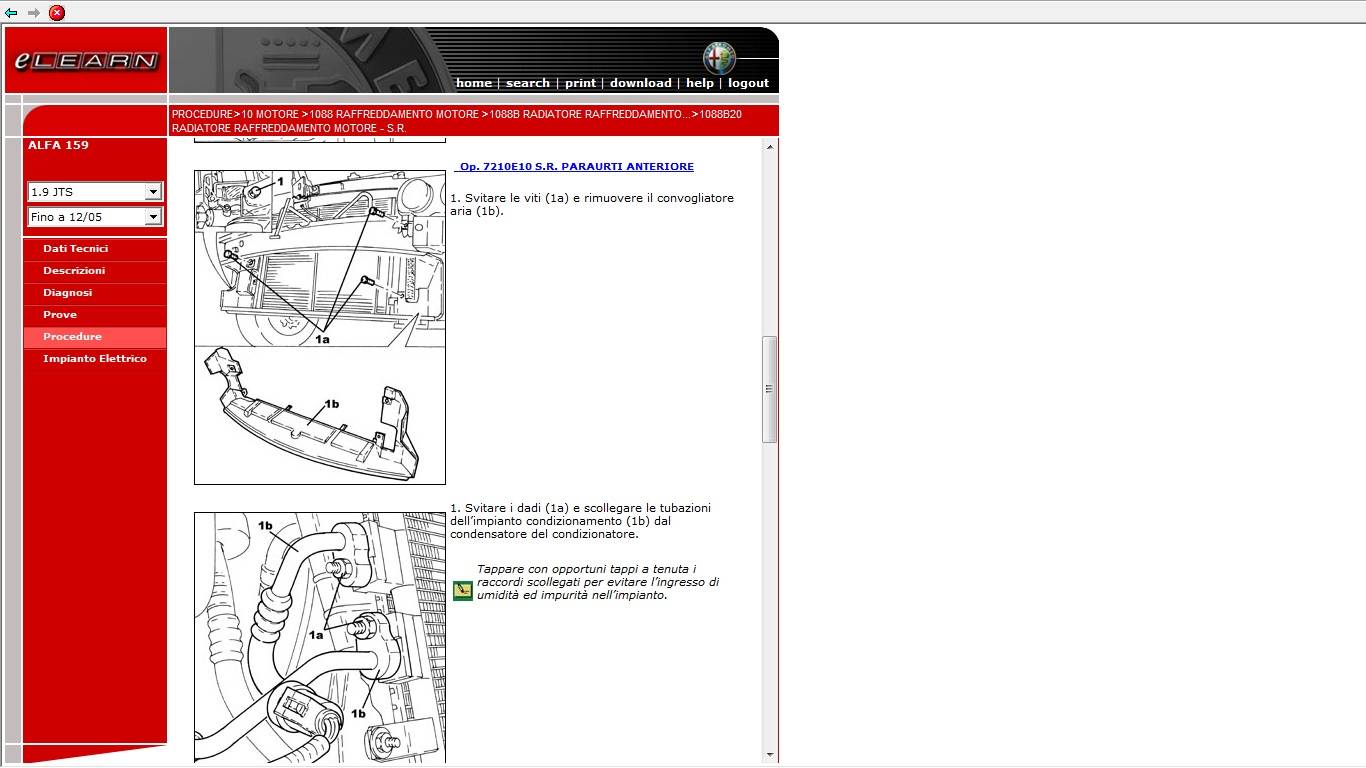Click logout in the header menu
1366x768 pixels.
point(748,83)
